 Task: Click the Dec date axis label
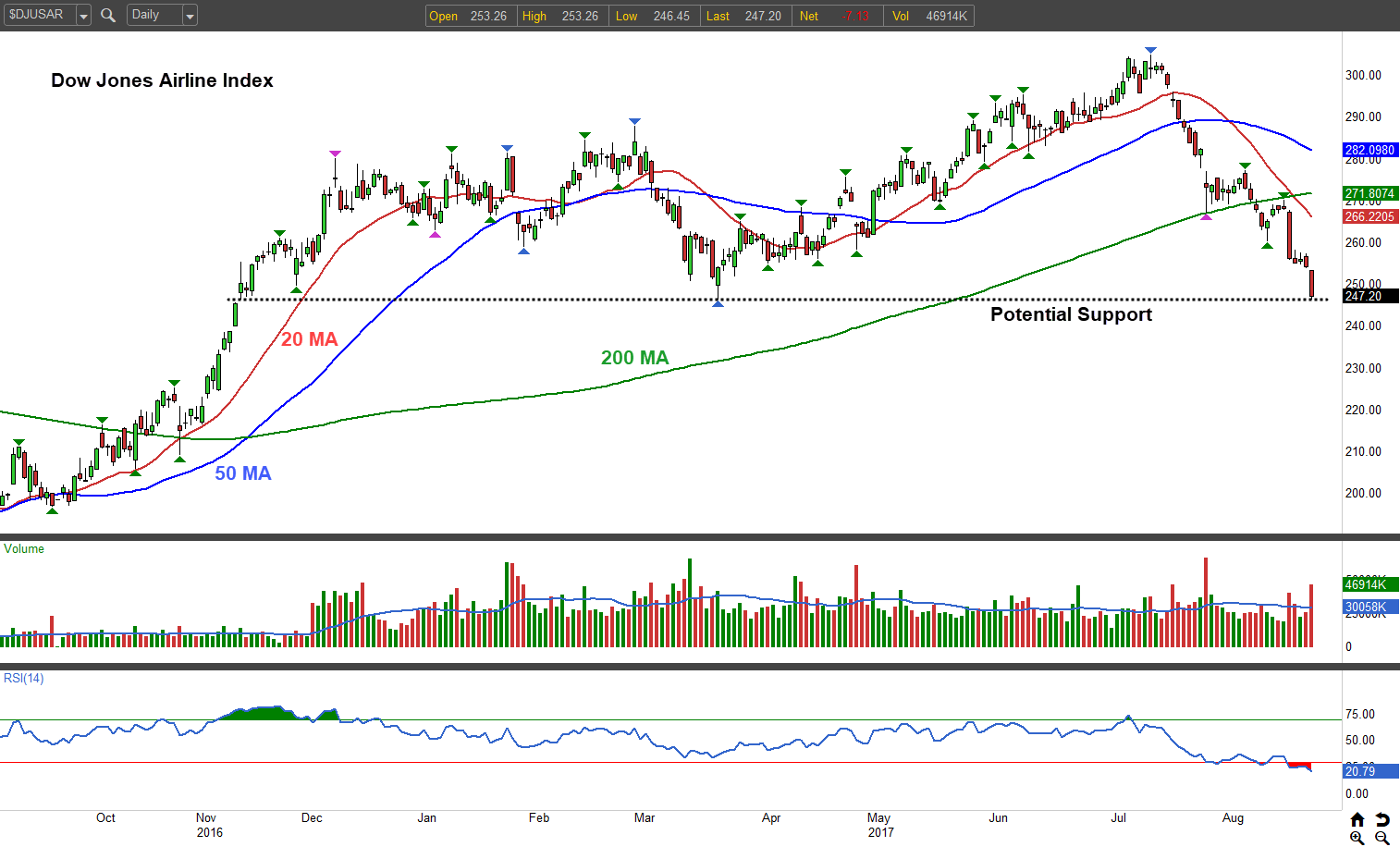[x=312, y=817]
